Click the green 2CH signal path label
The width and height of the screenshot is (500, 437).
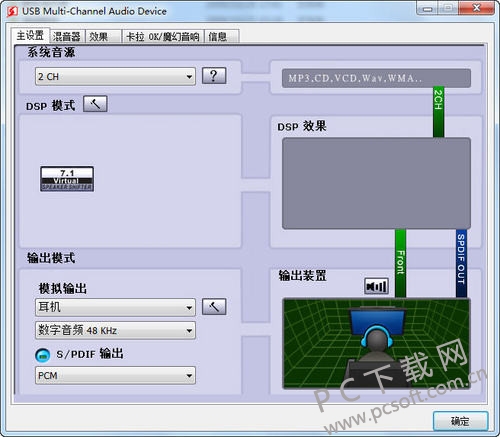pos(438,112)
